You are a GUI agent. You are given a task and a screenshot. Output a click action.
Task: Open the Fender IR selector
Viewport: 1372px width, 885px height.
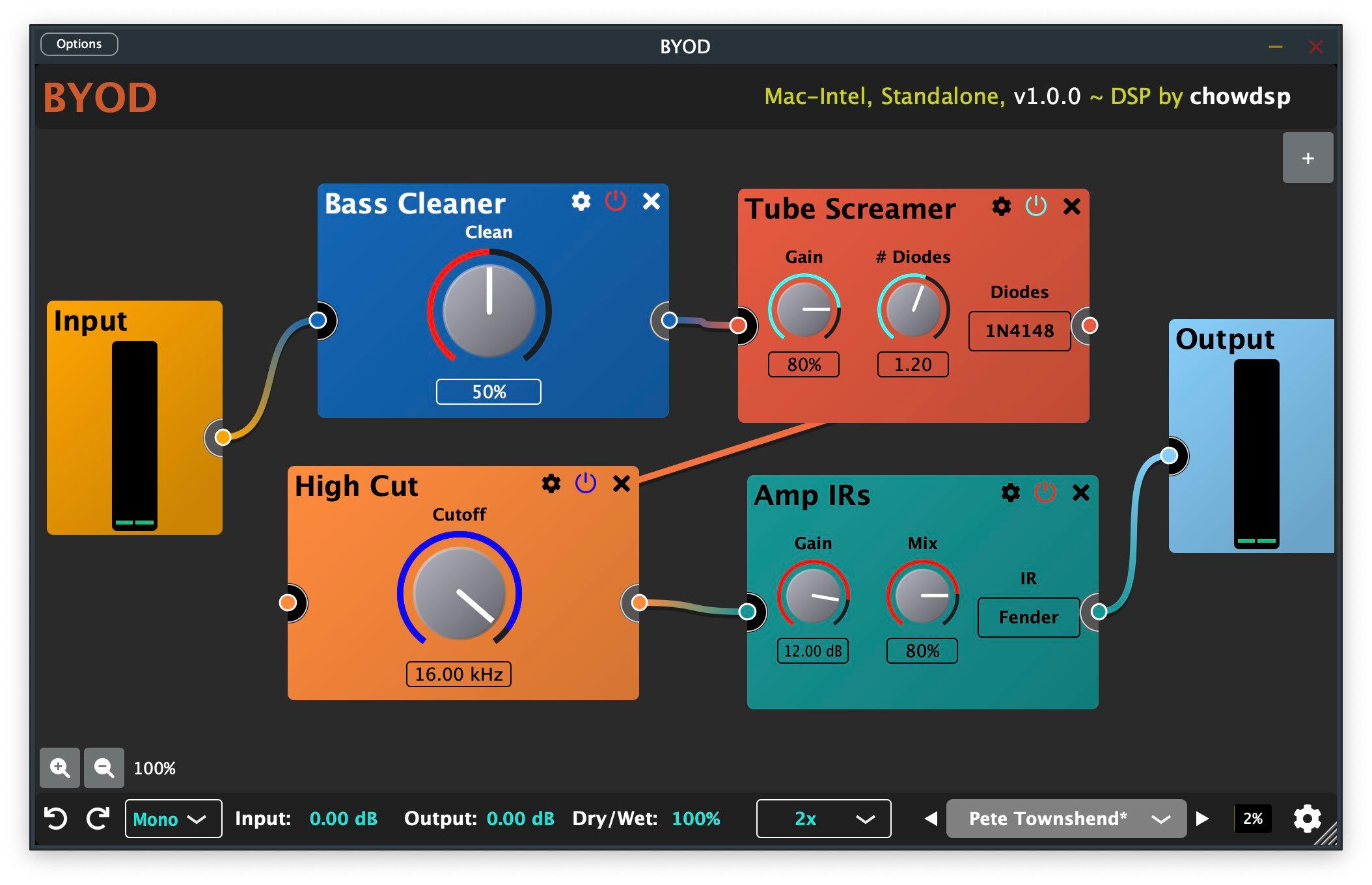1028,617
